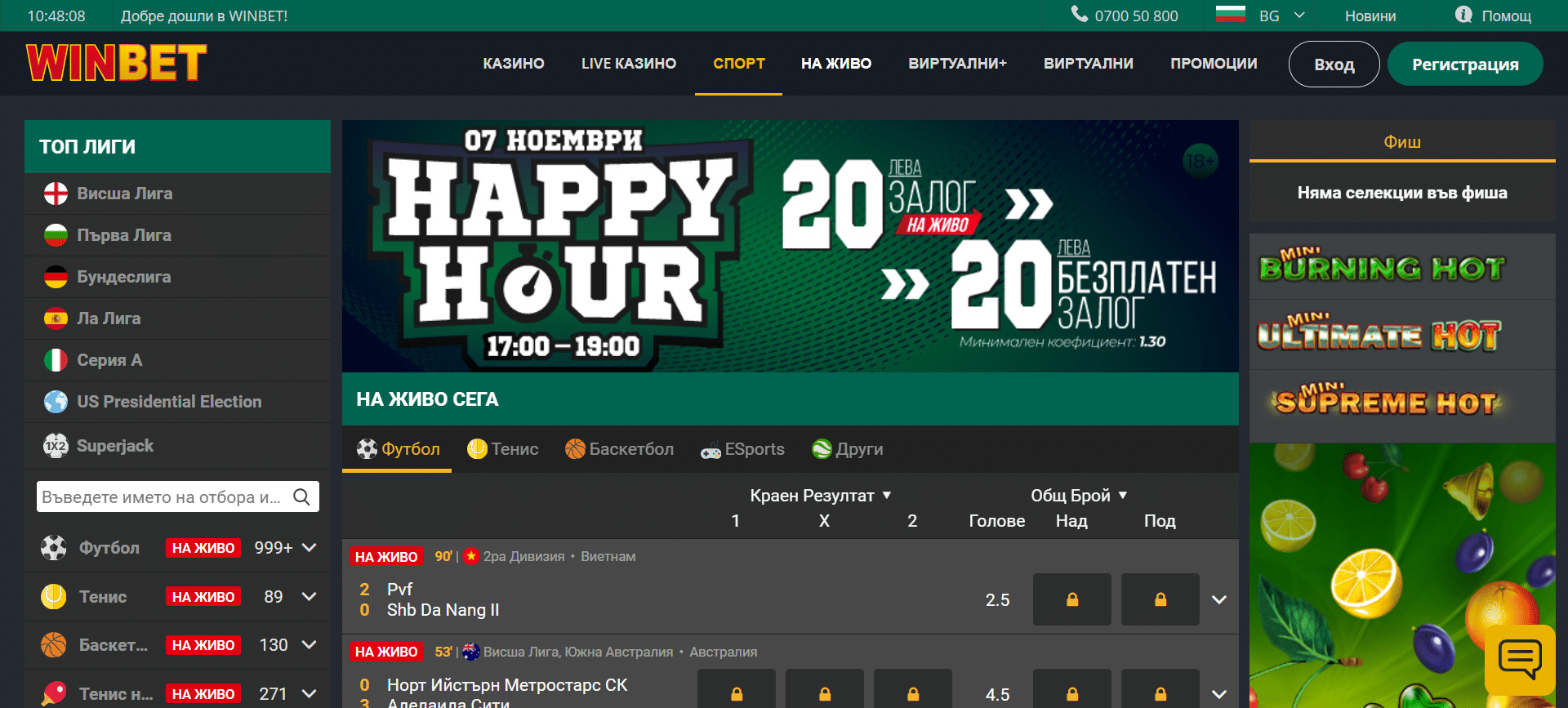The height and width of the screenshot is (708, 1568).
Task: Open the BG language dropdown
Action: point(1262,16)
